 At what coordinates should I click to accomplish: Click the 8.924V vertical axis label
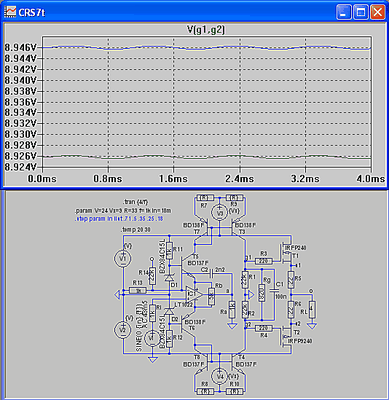[x=20, y=166]
